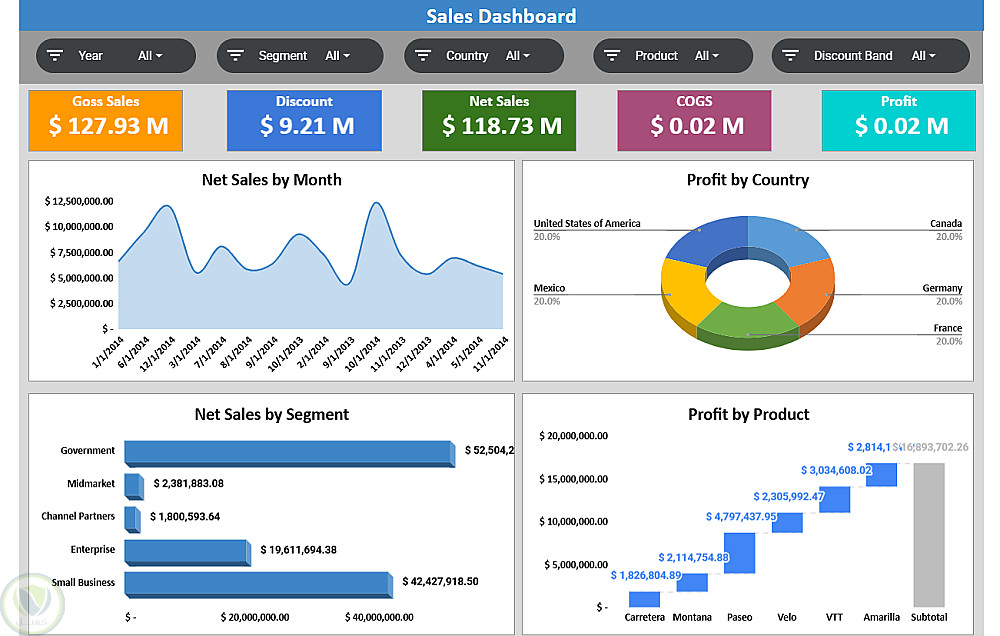Viewport: 1000px width, 636px height.
Task: Click the teal Profit KPI card
Action: pos(899,121)
